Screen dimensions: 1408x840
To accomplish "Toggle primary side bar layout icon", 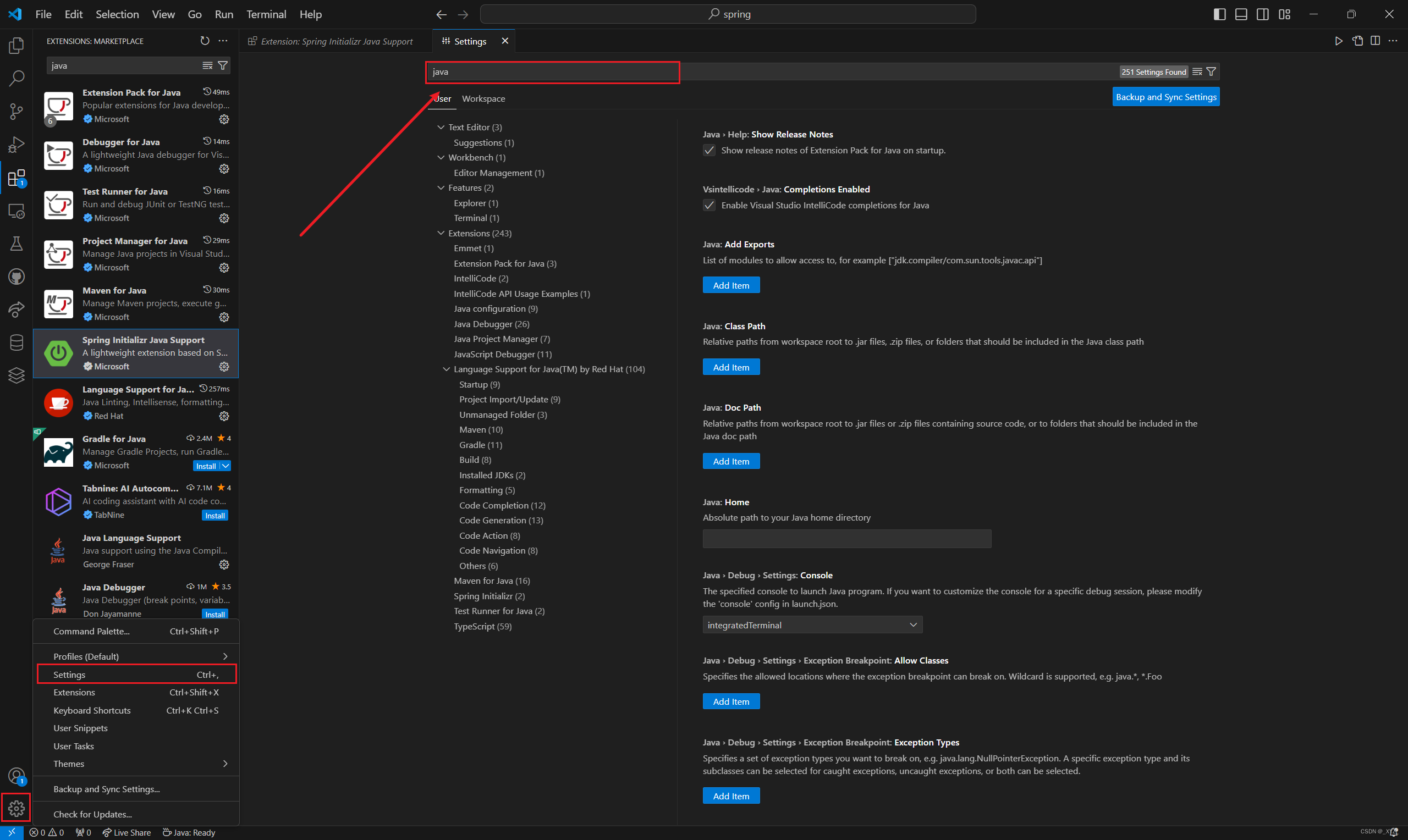I will 1220,14.
